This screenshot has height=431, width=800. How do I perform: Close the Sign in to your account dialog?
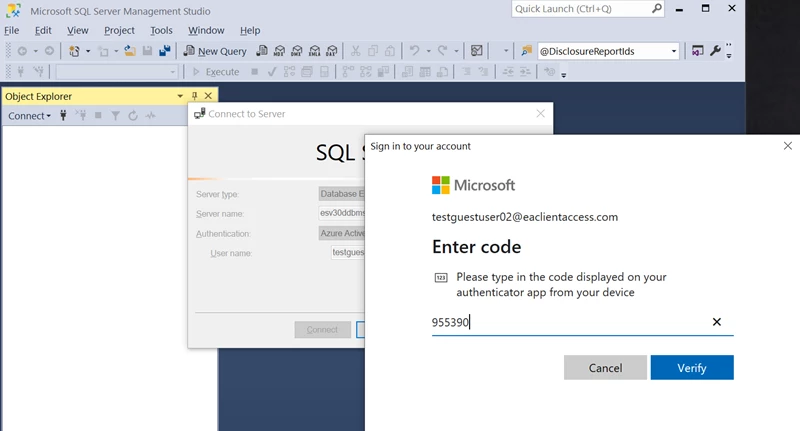(x=787, y=146)
